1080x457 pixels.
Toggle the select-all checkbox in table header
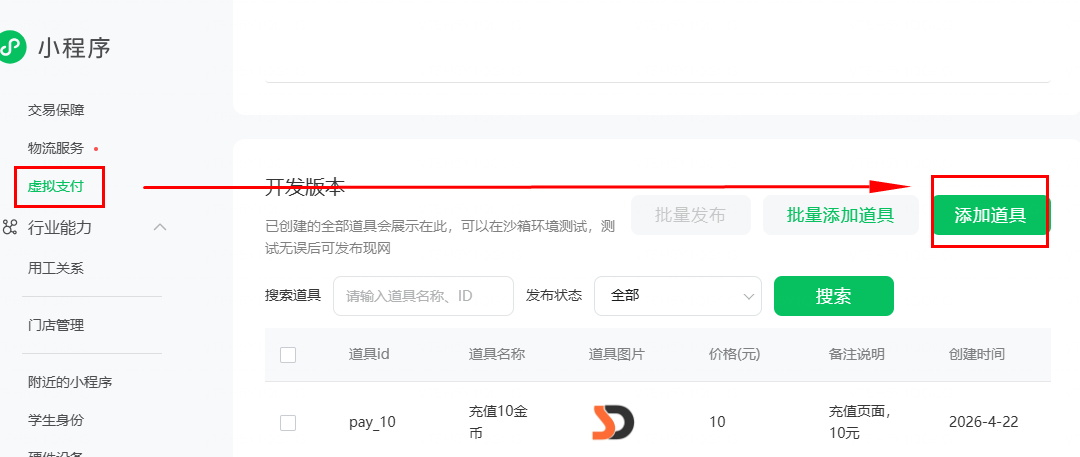pos(288,354)
